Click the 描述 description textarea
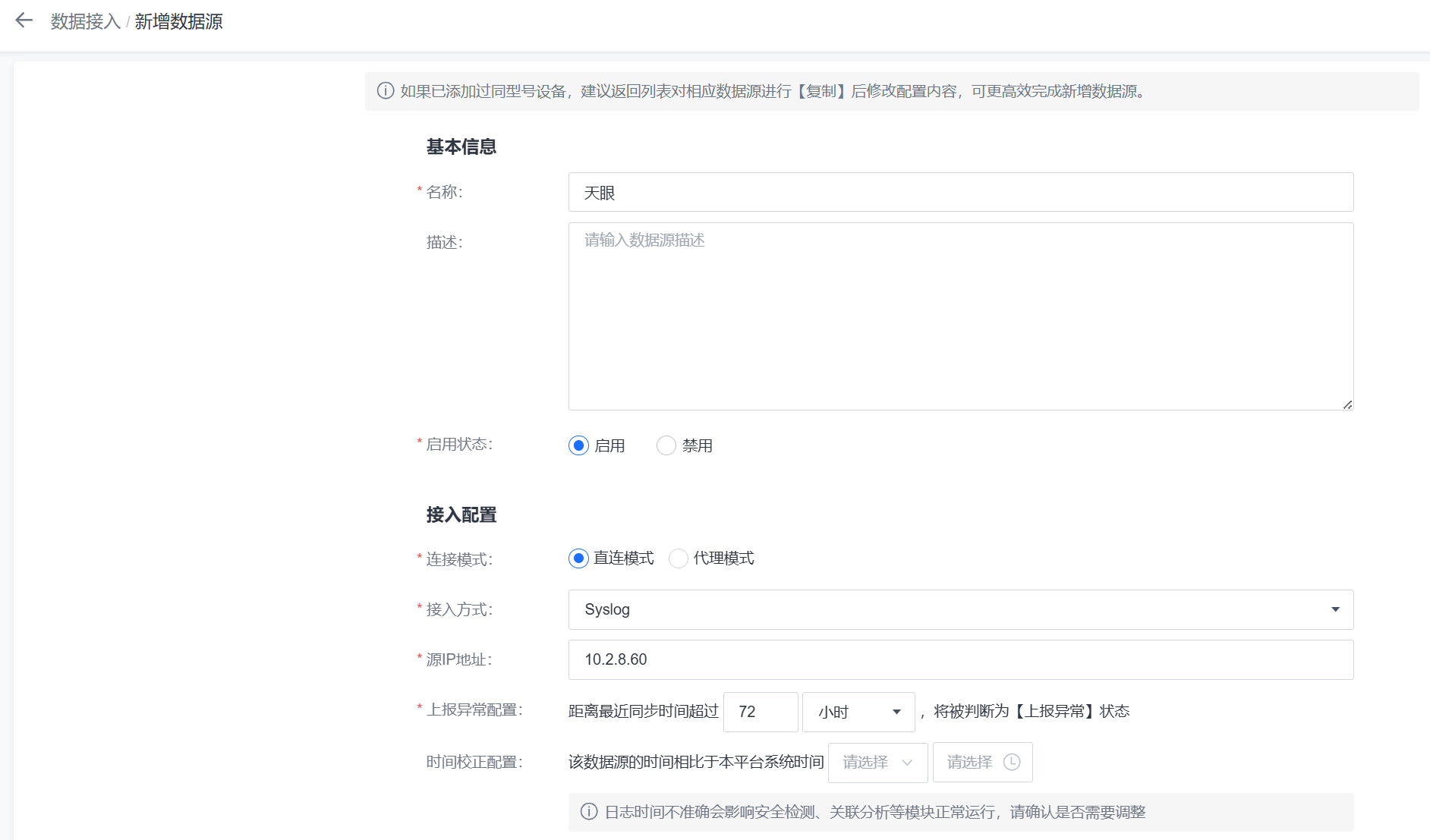1430x840 pixels. coord(960,316)
